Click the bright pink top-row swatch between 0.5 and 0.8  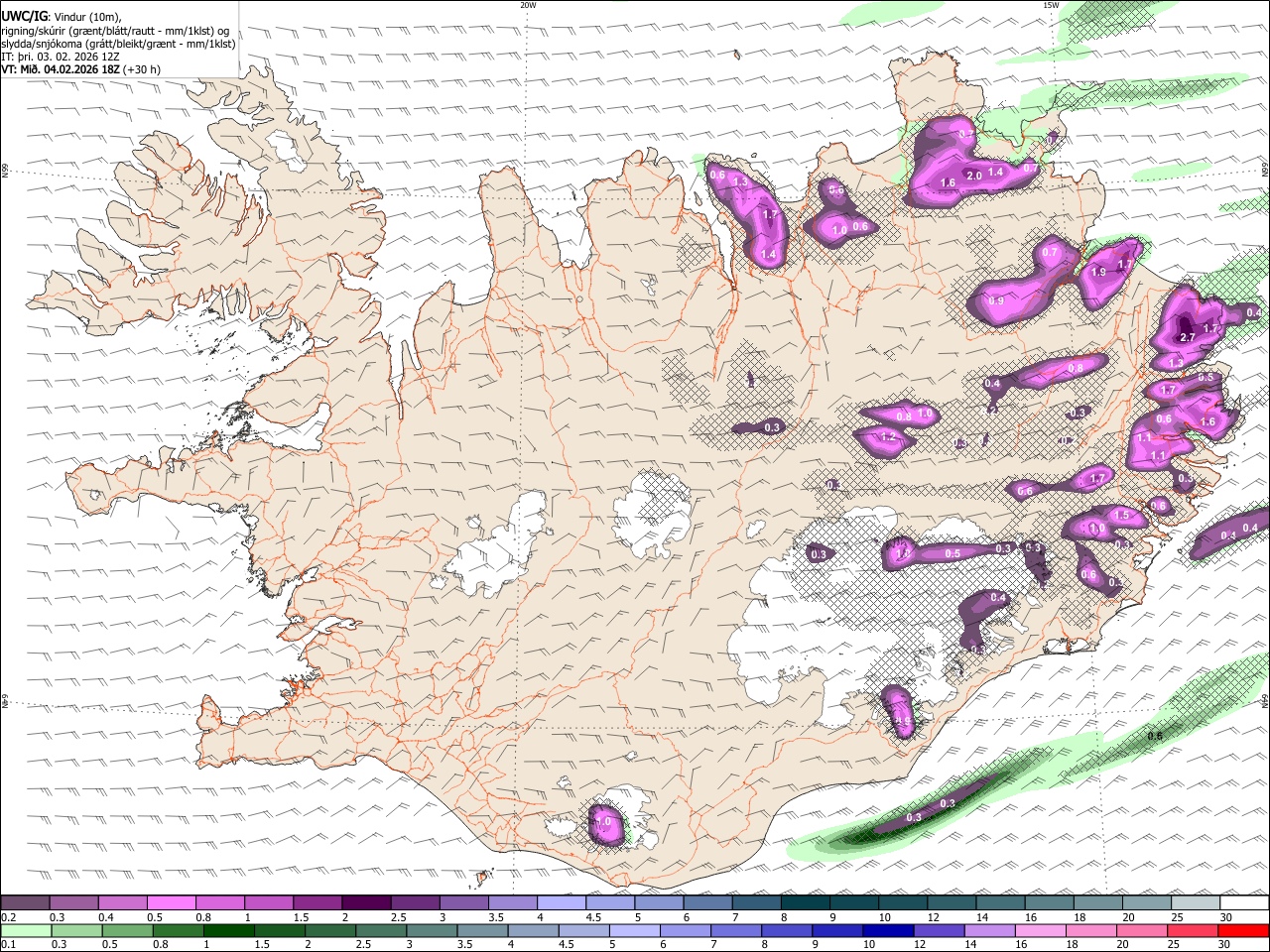click(x=171, y=902)
